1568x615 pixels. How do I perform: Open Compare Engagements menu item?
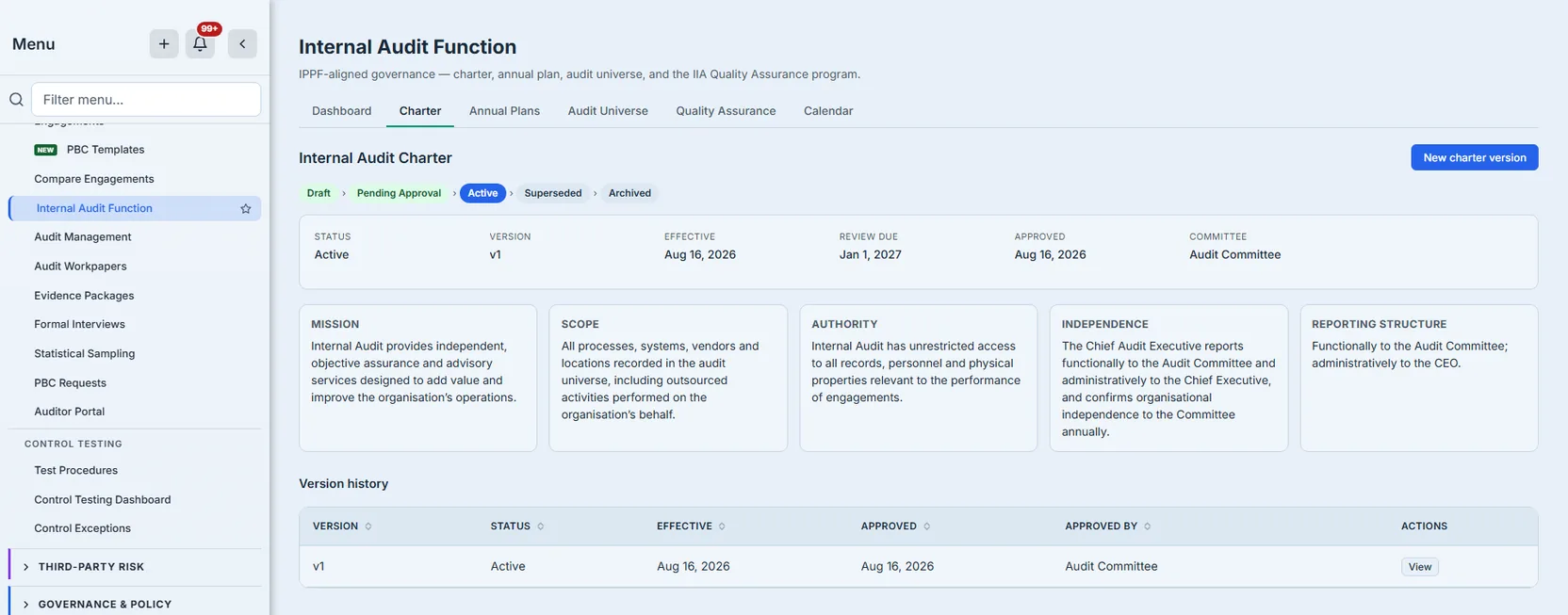coord(94,179)
